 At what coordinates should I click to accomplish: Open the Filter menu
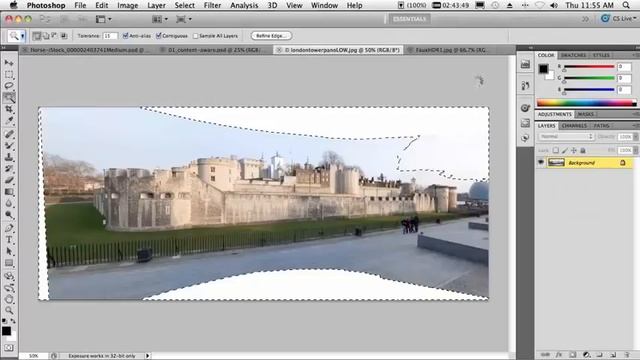[x=212, y=5]
